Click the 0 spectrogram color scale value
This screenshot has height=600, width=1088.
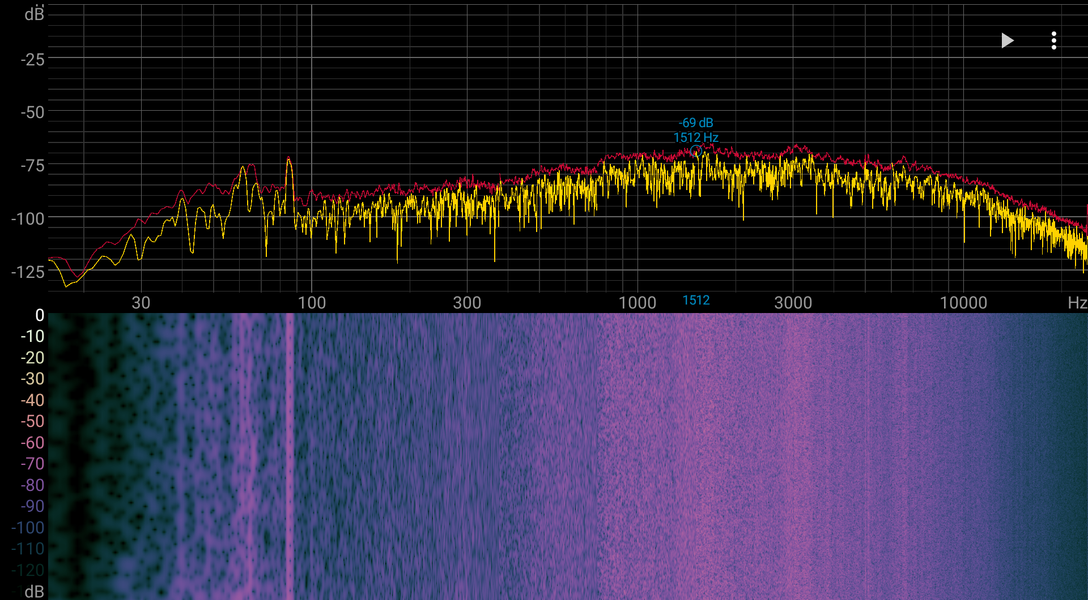40,316
